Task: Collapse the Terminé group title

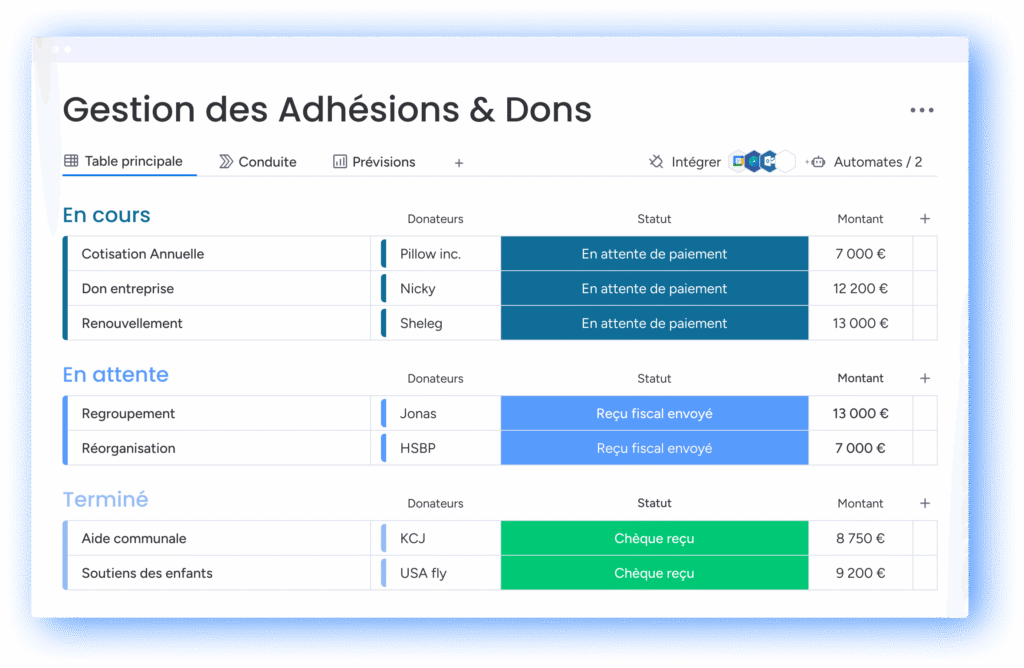Action: [105, 499]
